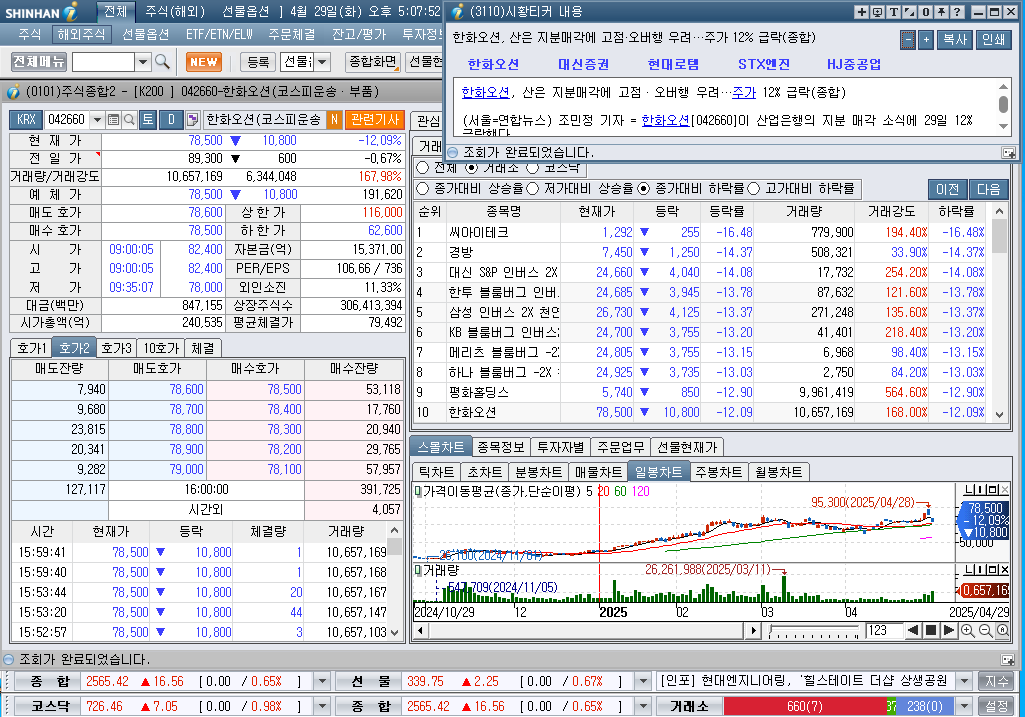The height and width of the screenshot is (717, 1025).
Task: Select 종가대비 하락률 radio option
Action: click(643, 189)
